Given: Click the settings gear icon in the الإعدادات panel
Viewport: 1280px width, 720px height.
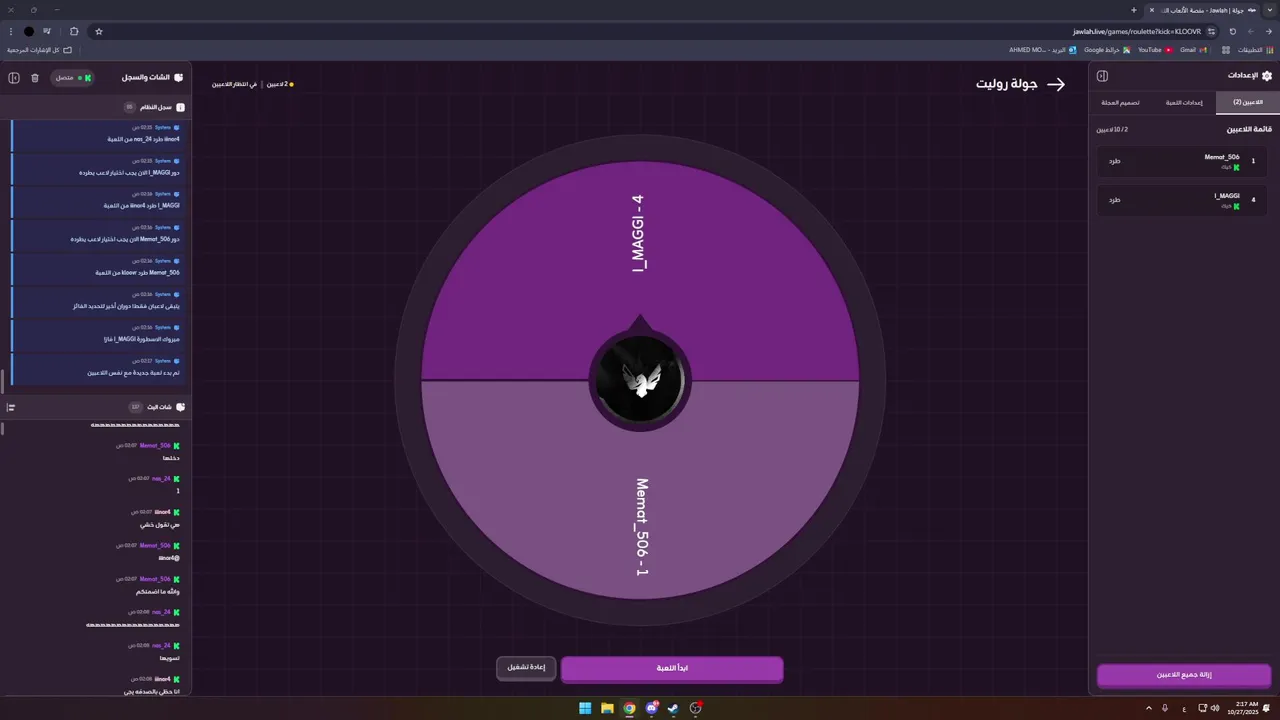Looking at the screenshot, I should pyautogui.click(x=1267, y=75).
